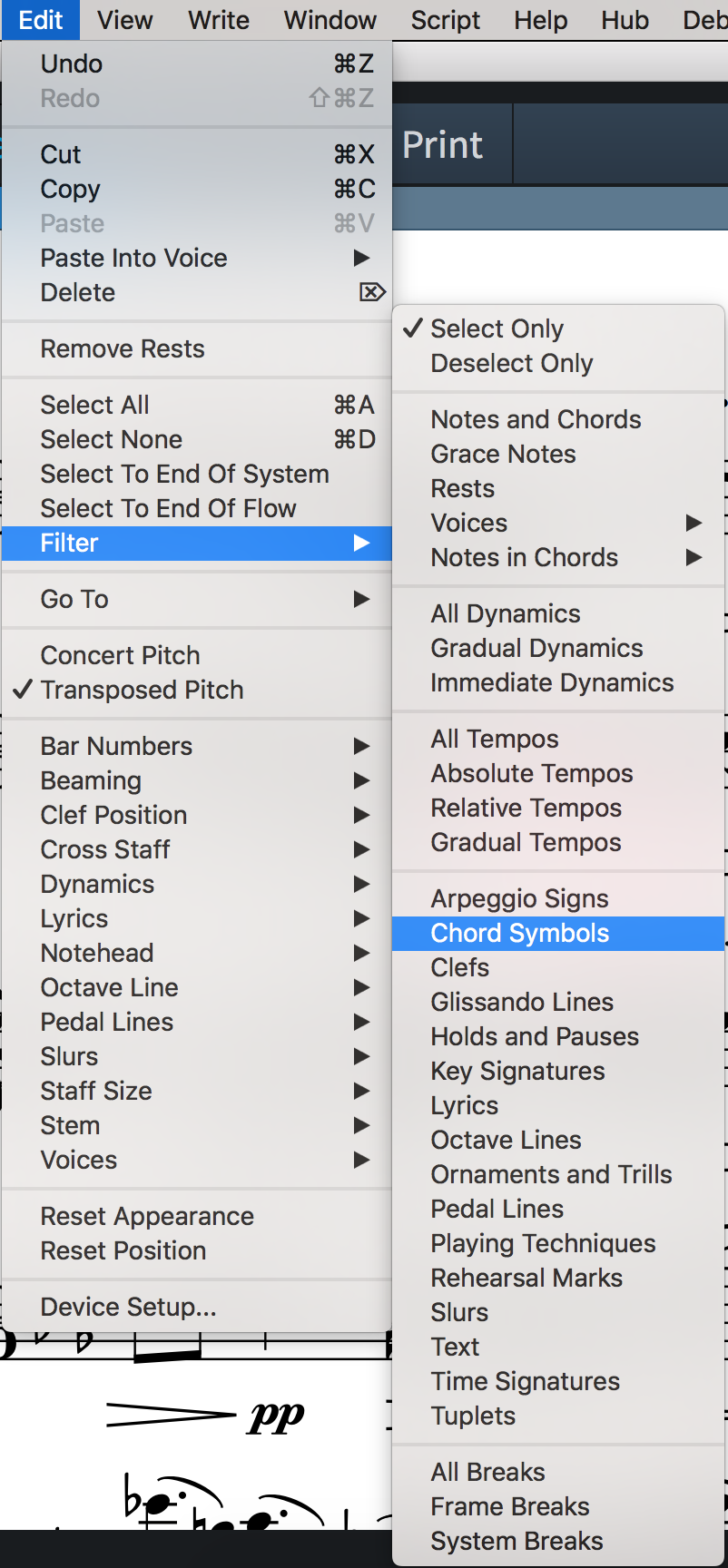Switch to Concert Pitch
Viewport: 728px width, 1568px height.
tap(197, 655)
